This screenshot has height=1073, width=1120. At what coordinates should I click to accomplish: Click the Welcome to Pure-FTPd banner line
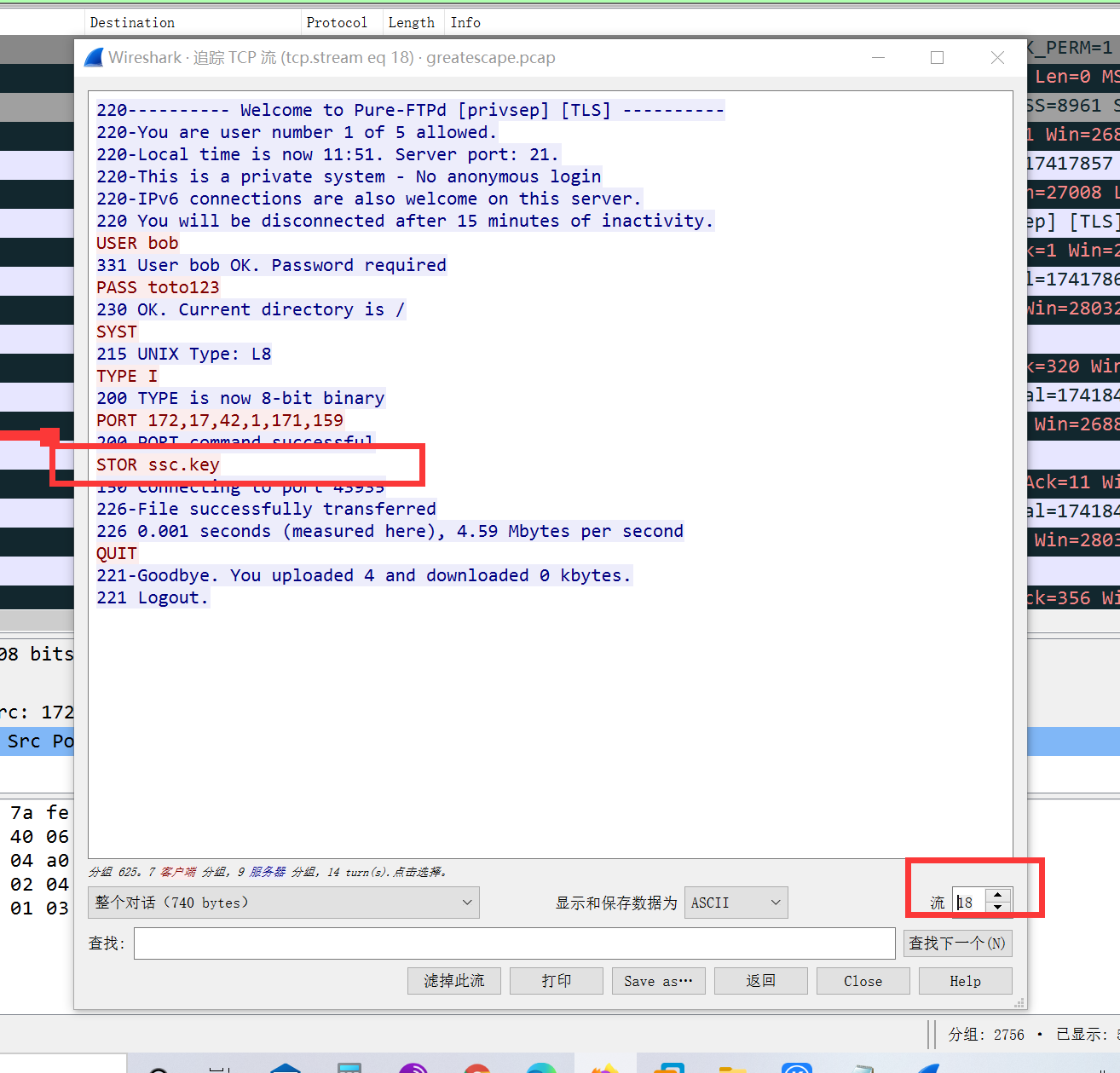[410, 110]
